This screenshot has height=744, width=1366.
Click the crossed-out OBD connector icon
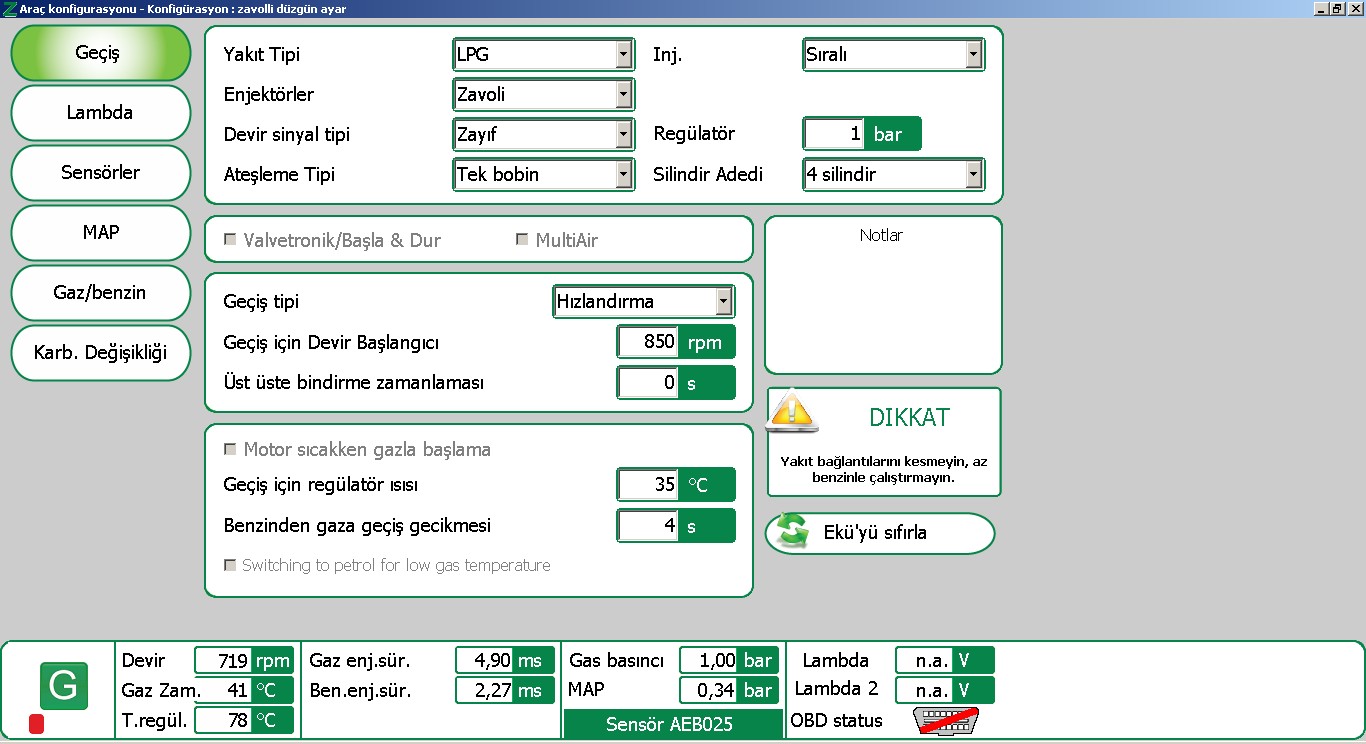[x=946, y=720]
